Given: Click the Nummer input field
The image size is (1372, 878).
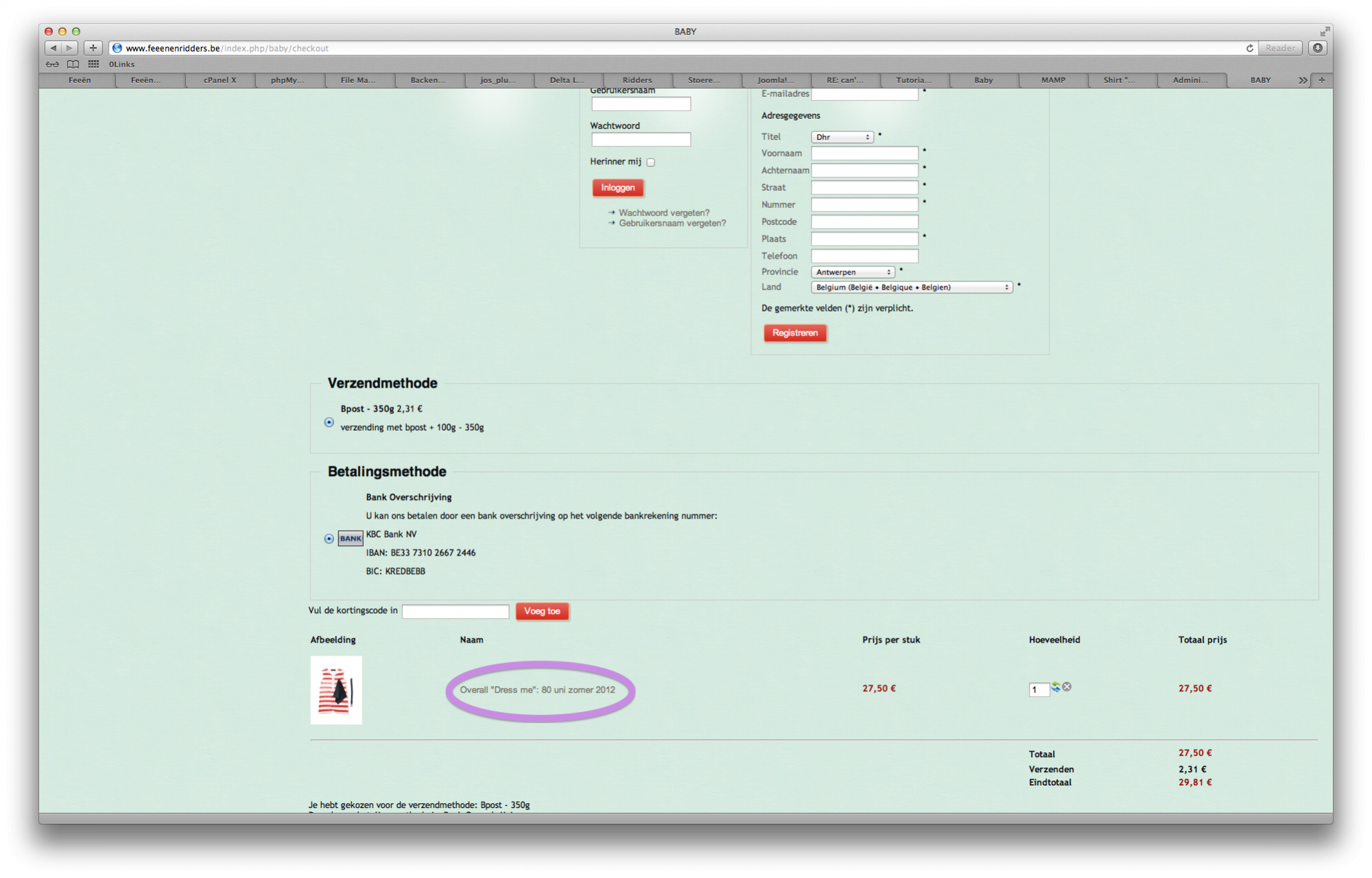Looking at the screenshot, I should click(x=864, y=204).
